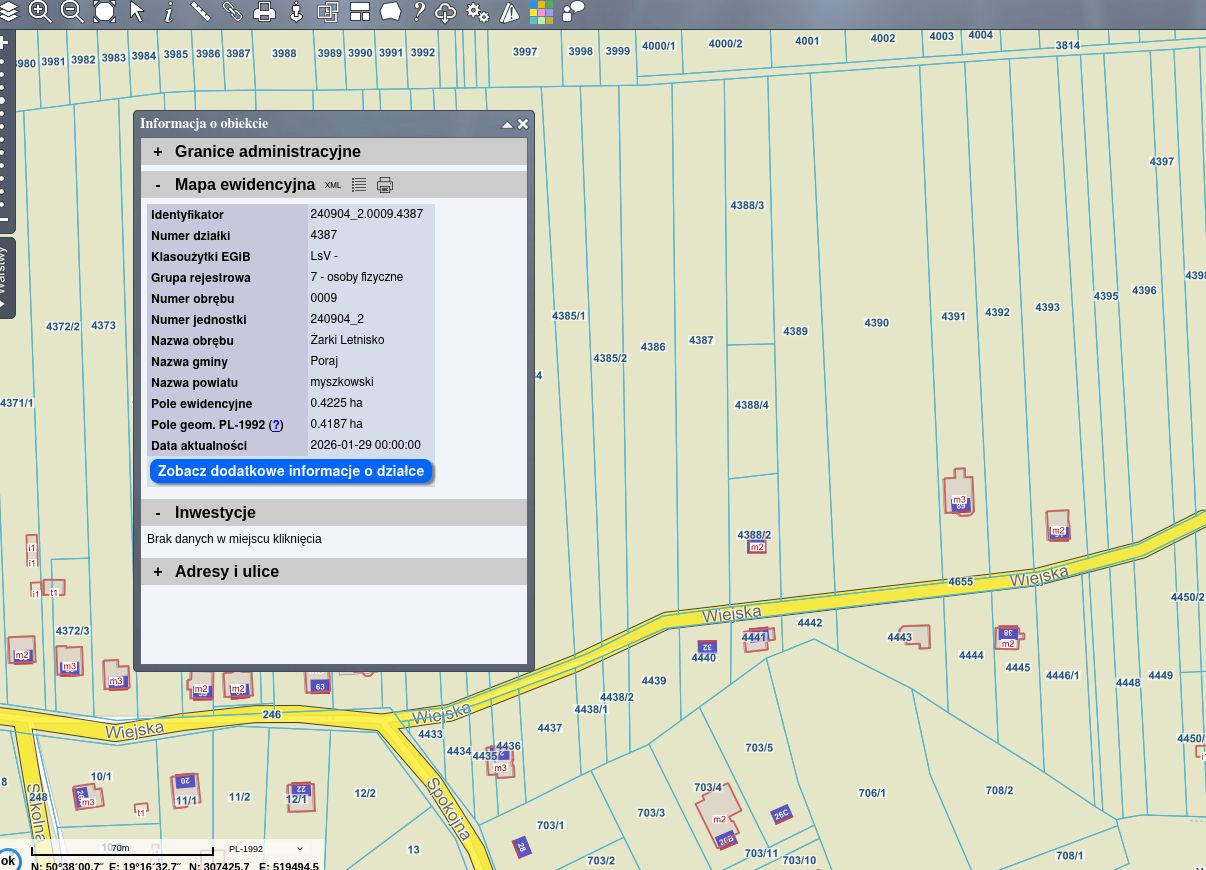The height and width of the screenshot is (870, 1206).
Task: Select the arrow pointer tool
Action: coord(137,12)
